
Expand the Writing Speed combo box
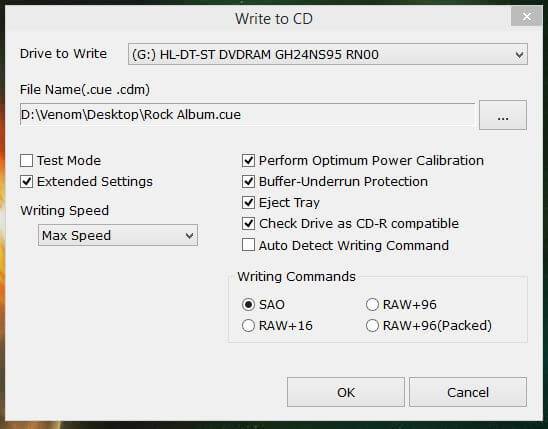tap(118, 235)
